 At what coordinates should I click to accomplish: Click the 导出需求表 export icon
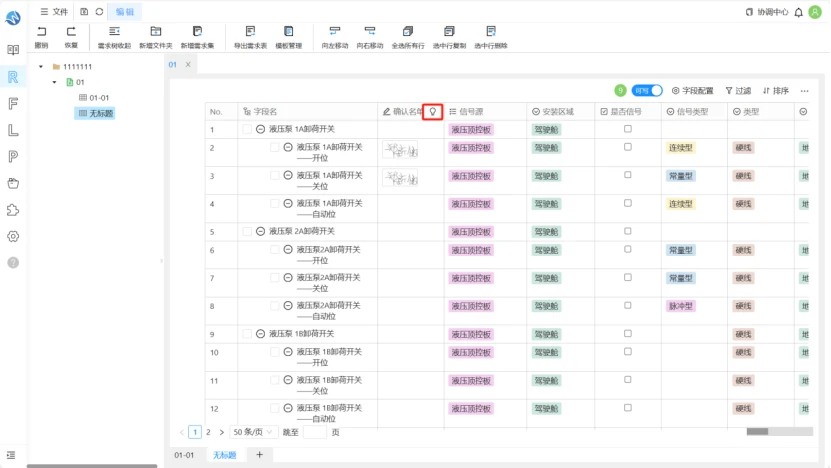(250, 32)
